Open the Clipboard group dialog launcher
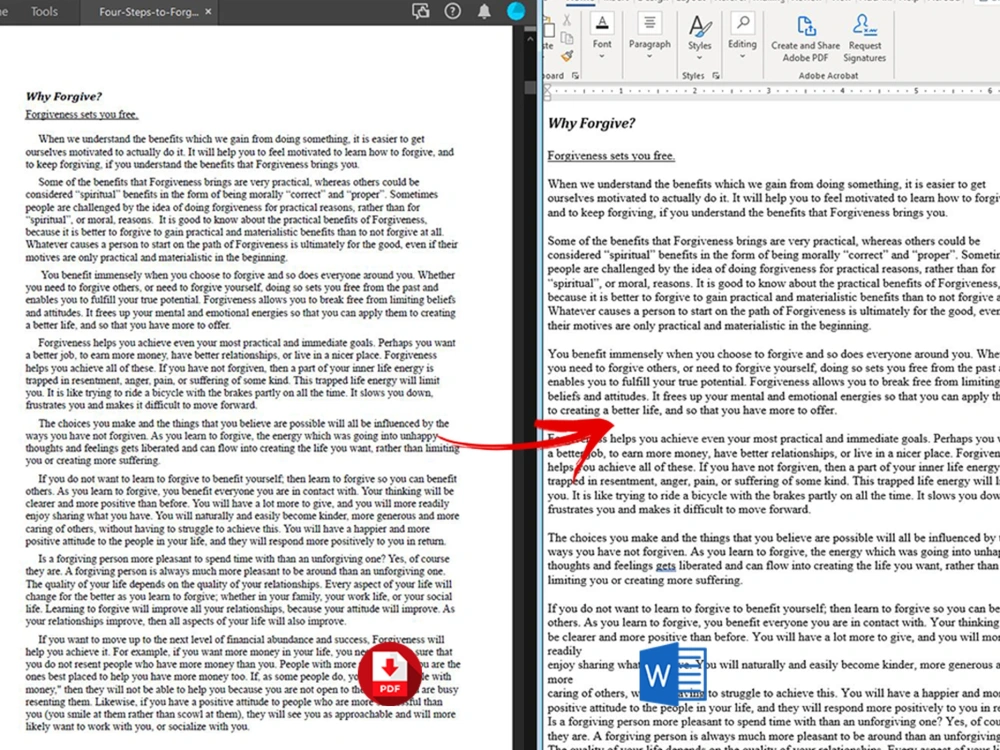Screen dimensions: 1000x750 575,76
